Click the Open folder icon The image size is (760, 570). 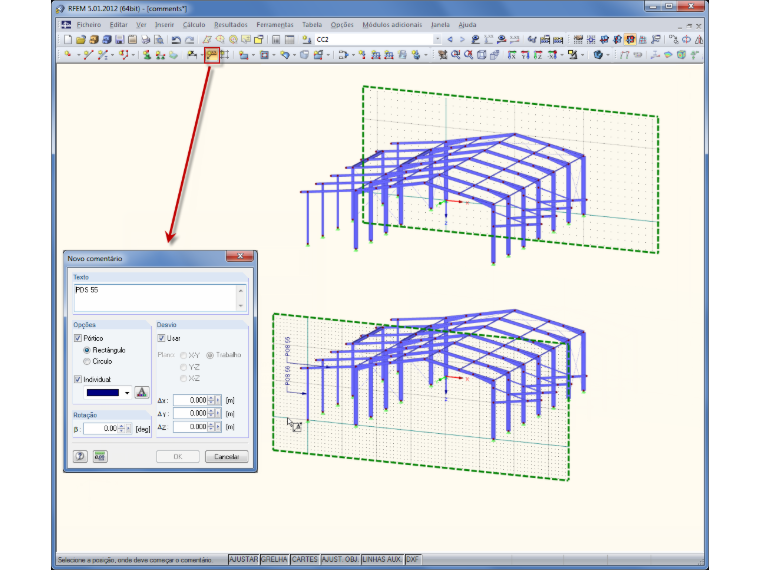click(81, 40)
